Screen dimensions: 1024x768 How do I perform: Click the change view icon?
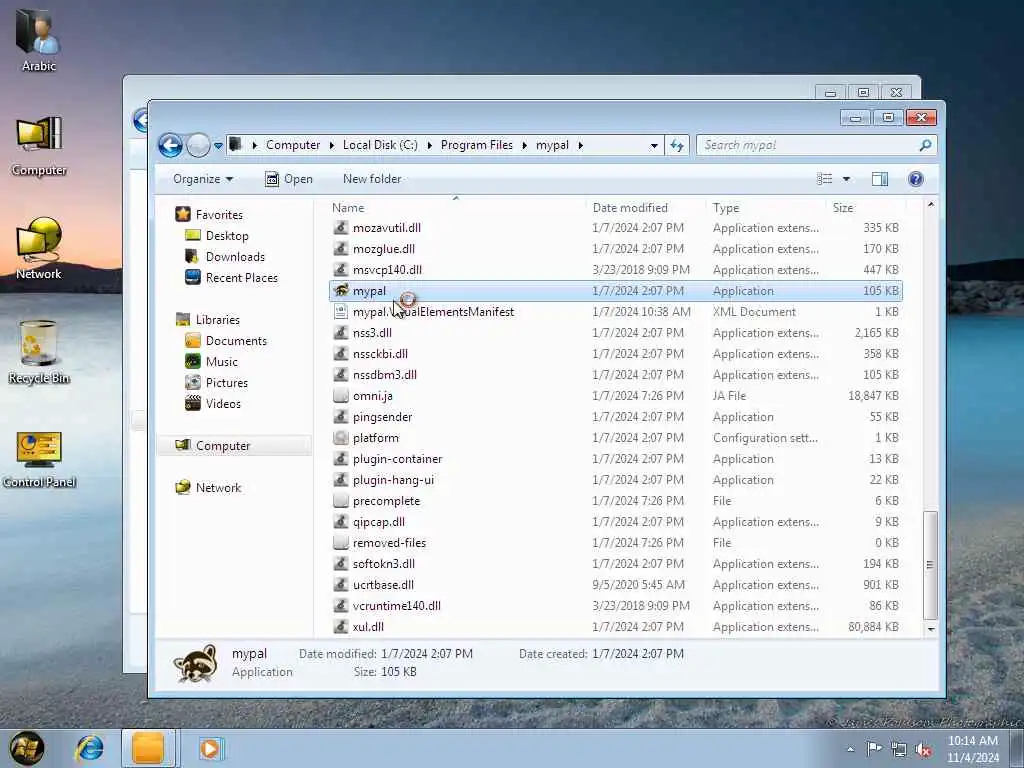coord(825,179)
